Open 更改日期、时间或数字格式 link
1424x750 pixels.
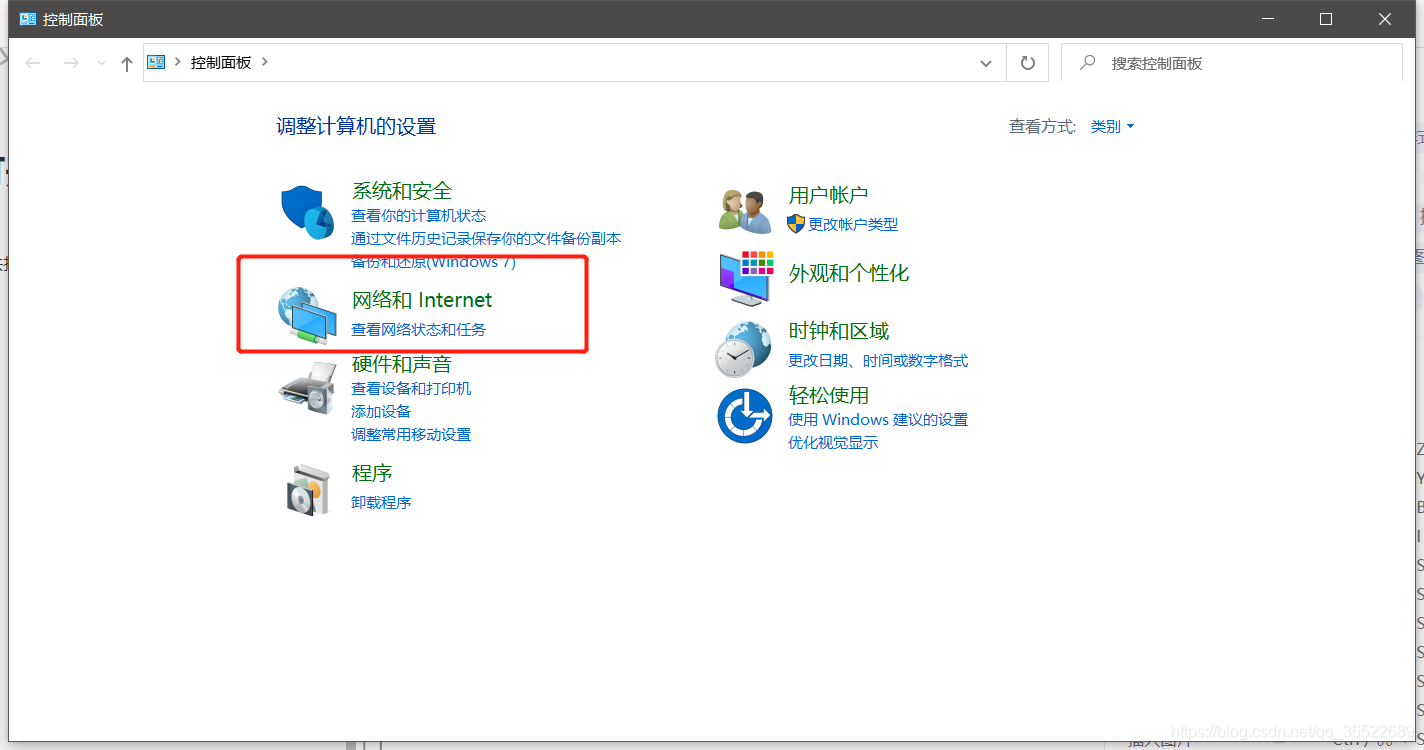tap(878, 361)
